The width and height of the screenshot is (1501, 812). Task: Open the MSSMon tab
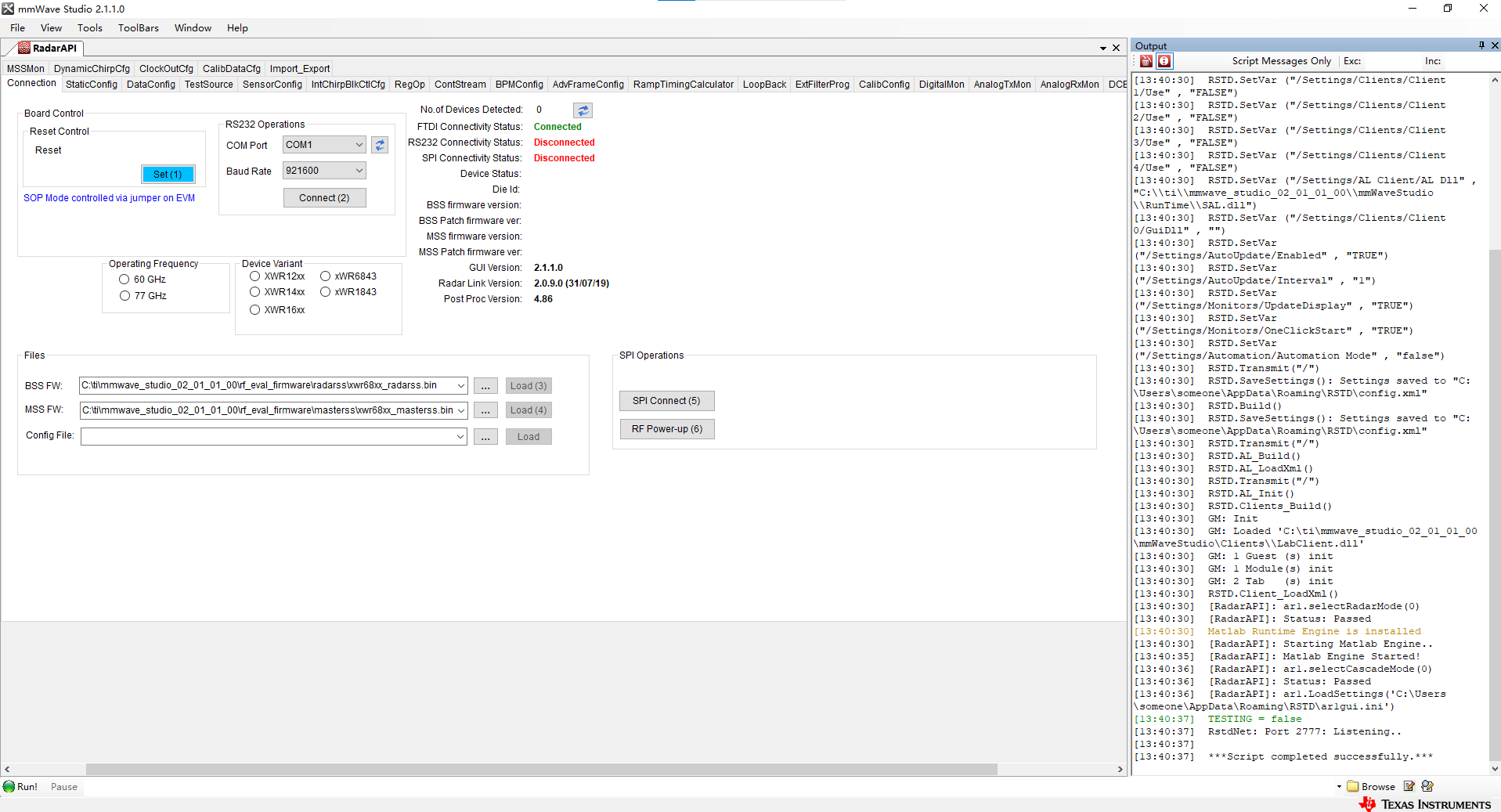26,69
